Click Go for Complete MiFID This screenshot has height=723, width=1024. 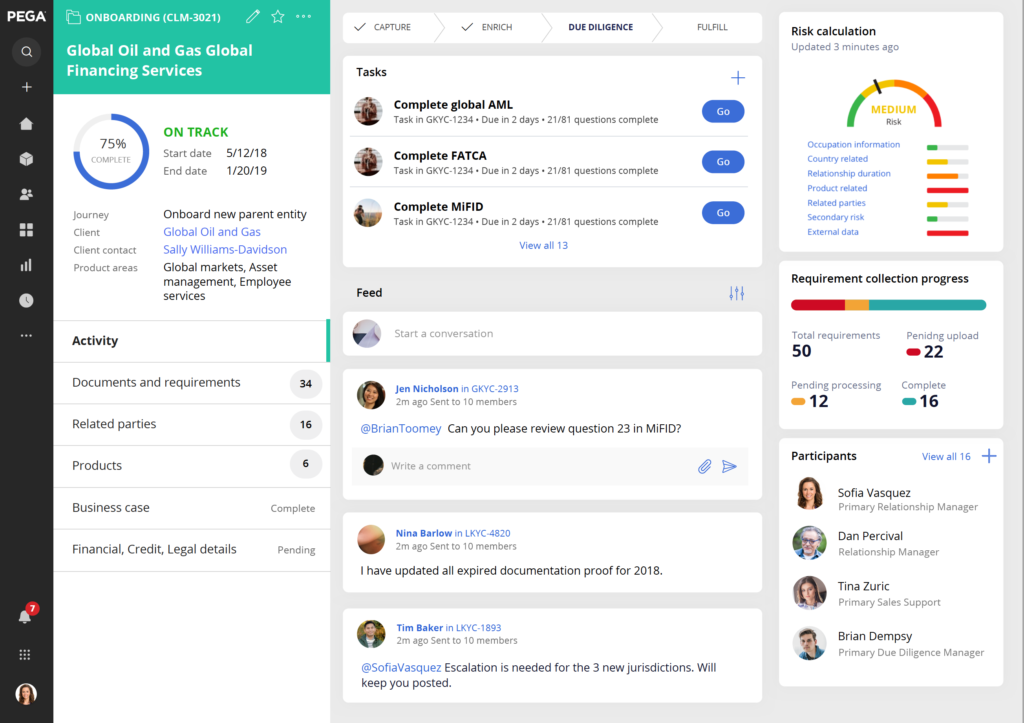723,213
